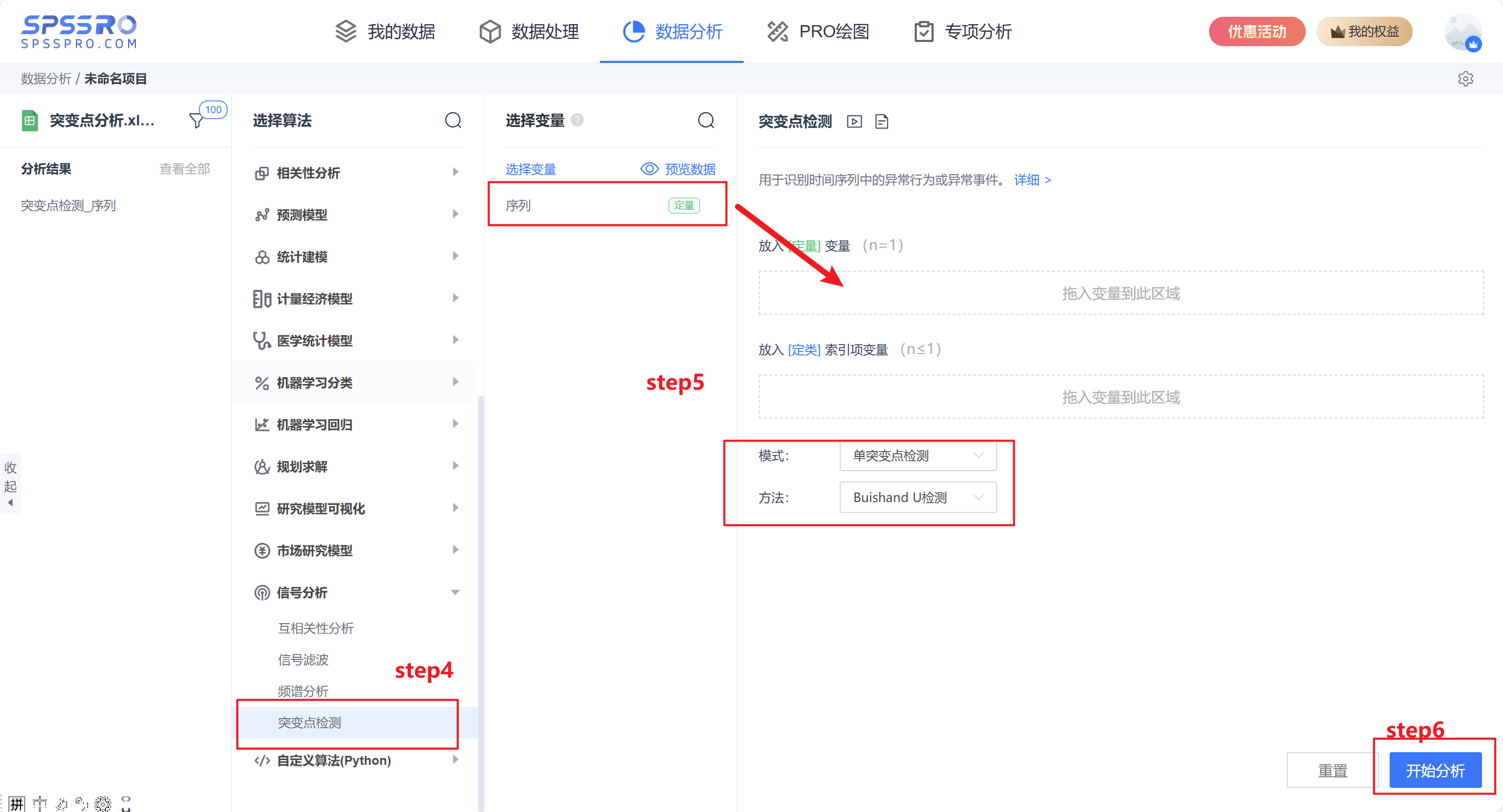Expand the 机器学习分类 arrow

click(x=455, y=382)
